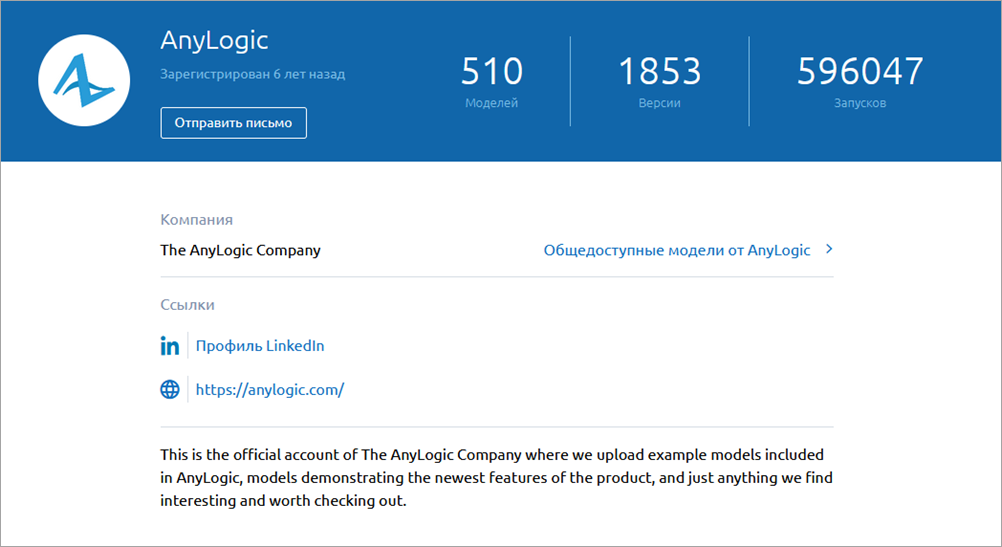Screen dimensions: 1002x547
Task: Click the LinkedIn icon
Action: (169, 346)
